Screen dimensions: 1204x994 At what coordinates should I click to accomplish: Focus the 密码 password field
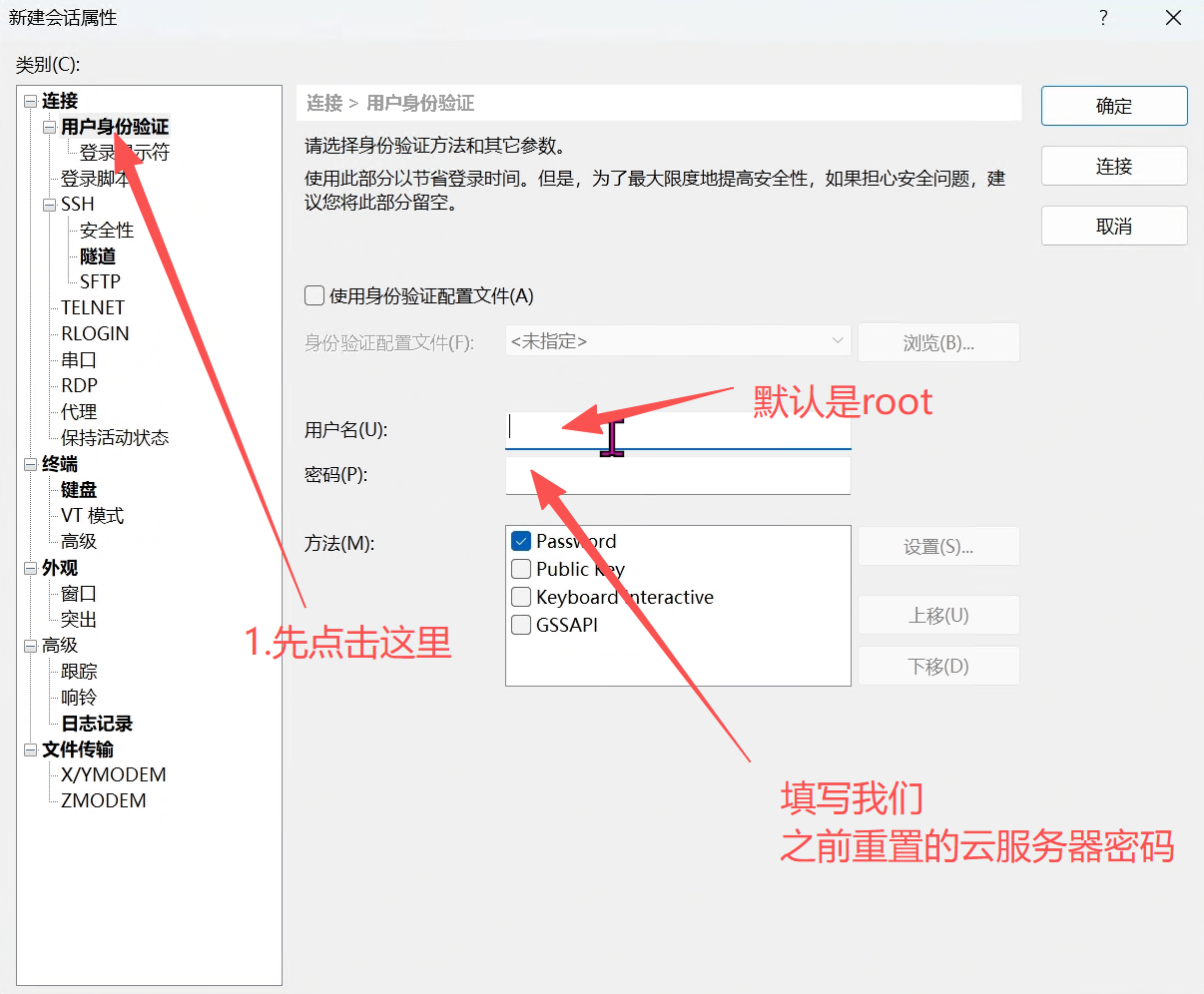pos(678,476)
